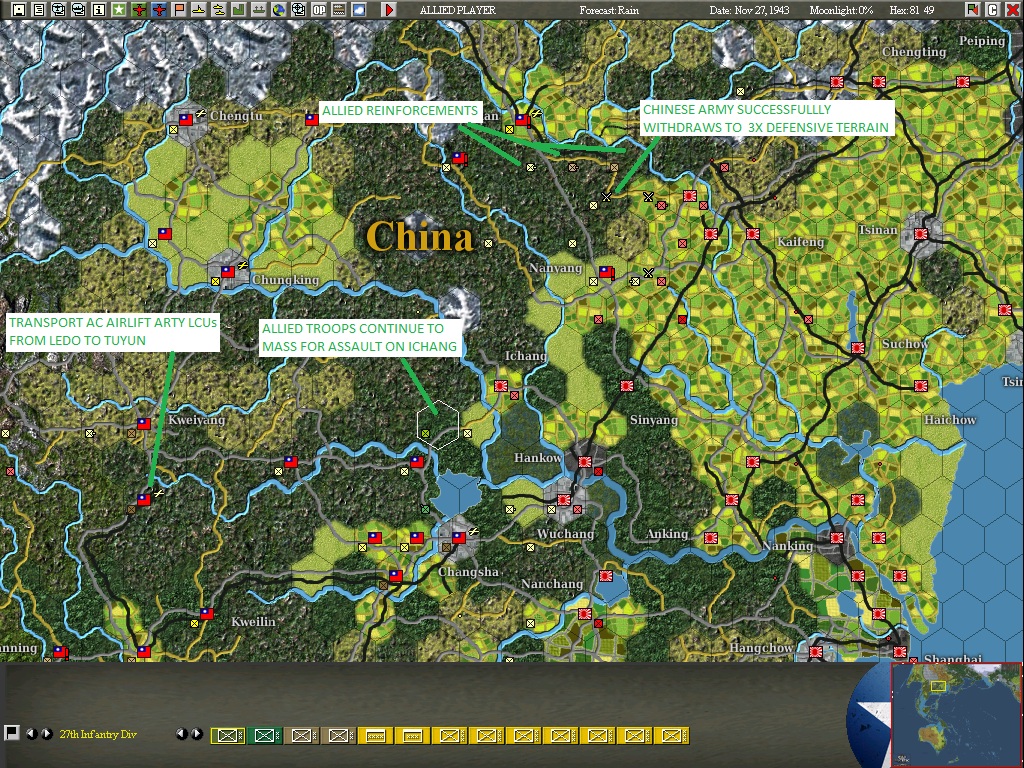
Task: Click the red arrow end turn button
Action: pyautogui.click(x=389, y=10)
